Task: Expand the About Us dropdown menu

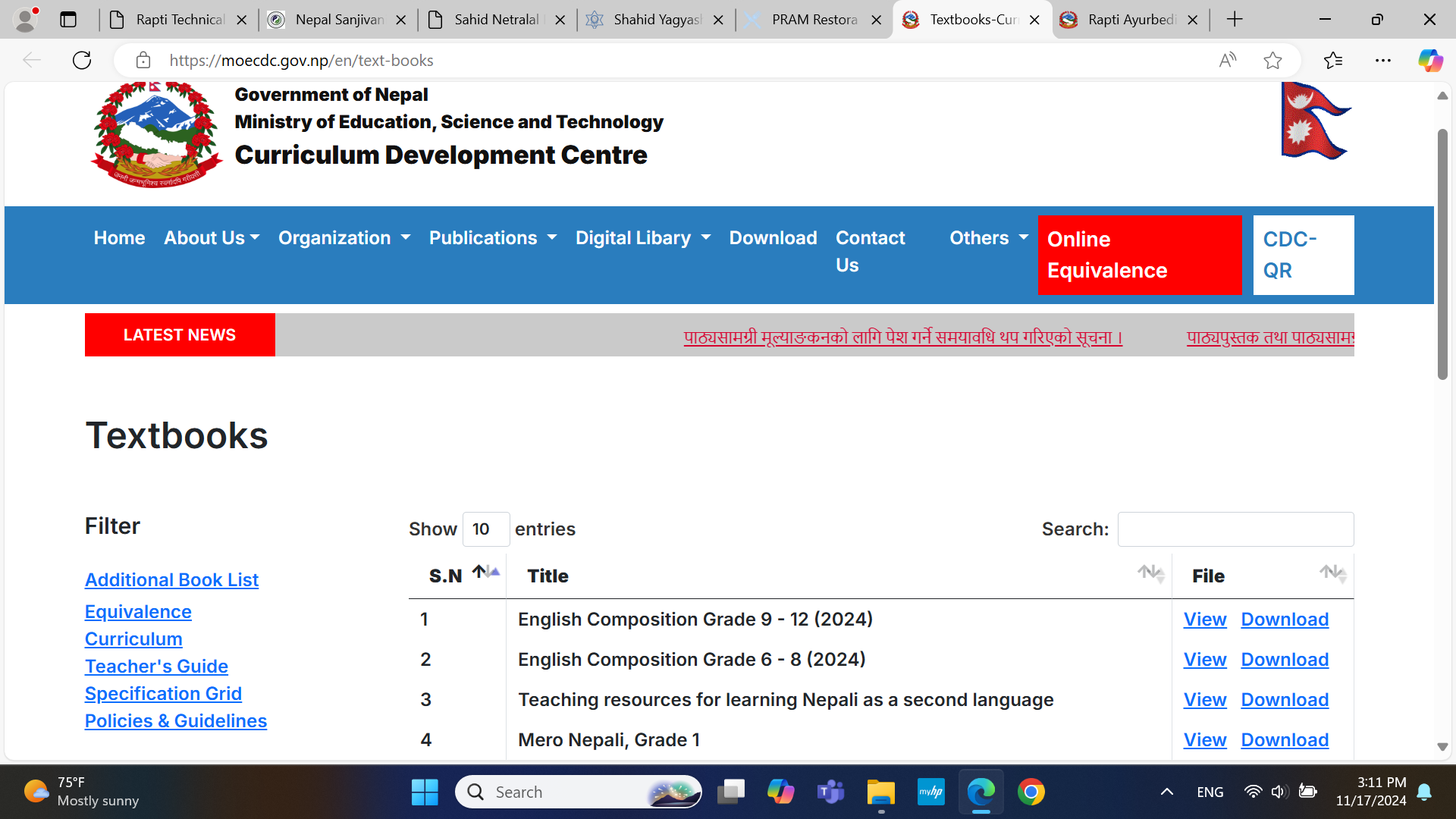Action: [212, 238]
